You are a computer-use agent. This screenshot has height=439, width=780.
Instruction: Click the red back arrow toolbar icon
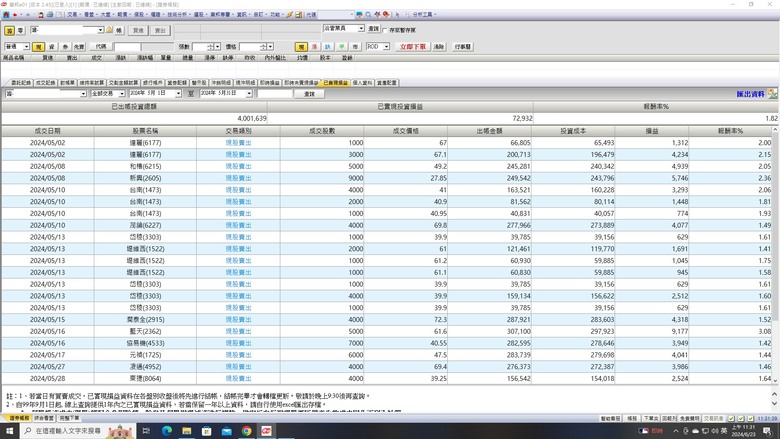[15, 15]
